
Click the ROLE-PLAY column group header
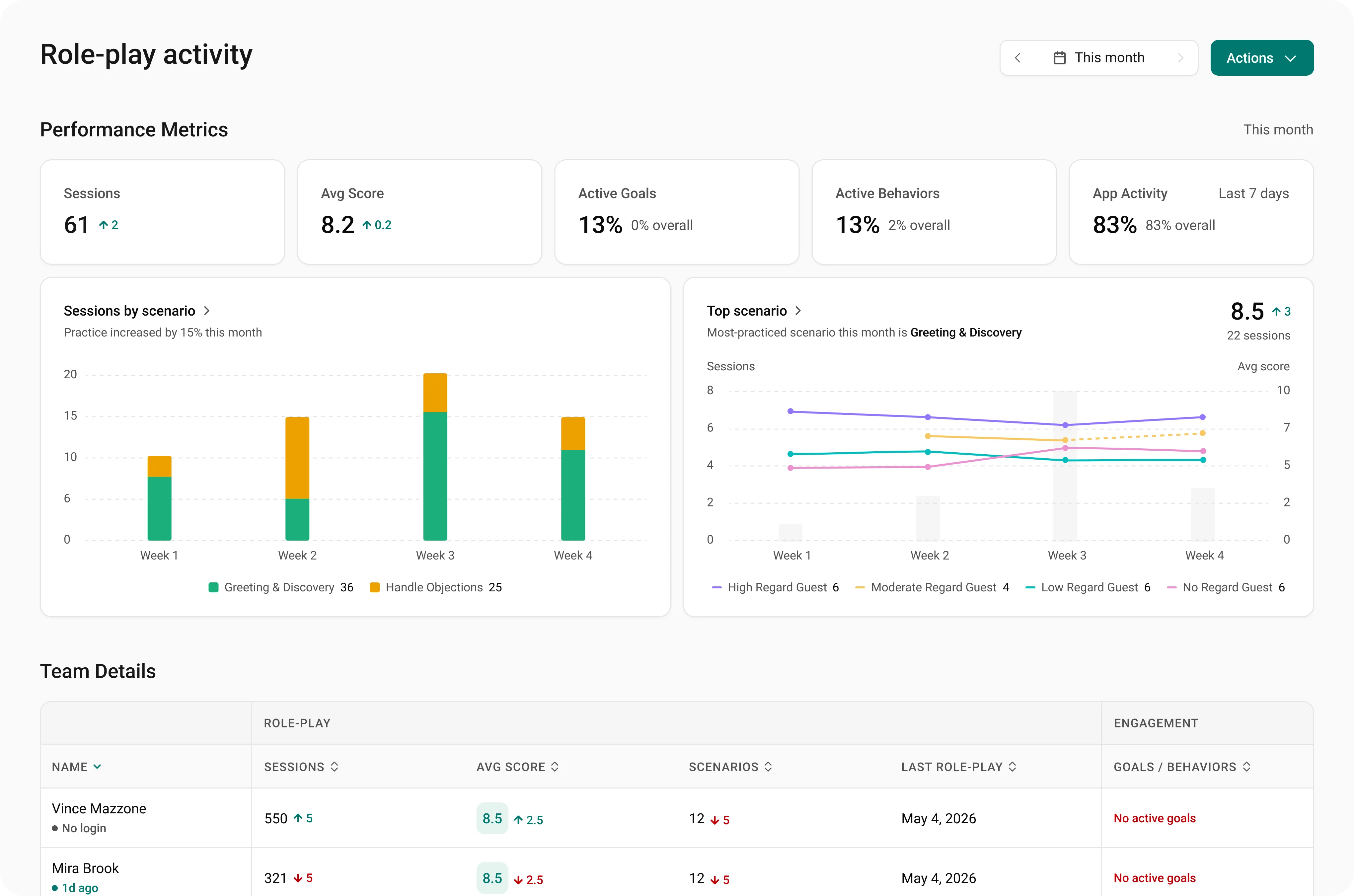[297, 723]
